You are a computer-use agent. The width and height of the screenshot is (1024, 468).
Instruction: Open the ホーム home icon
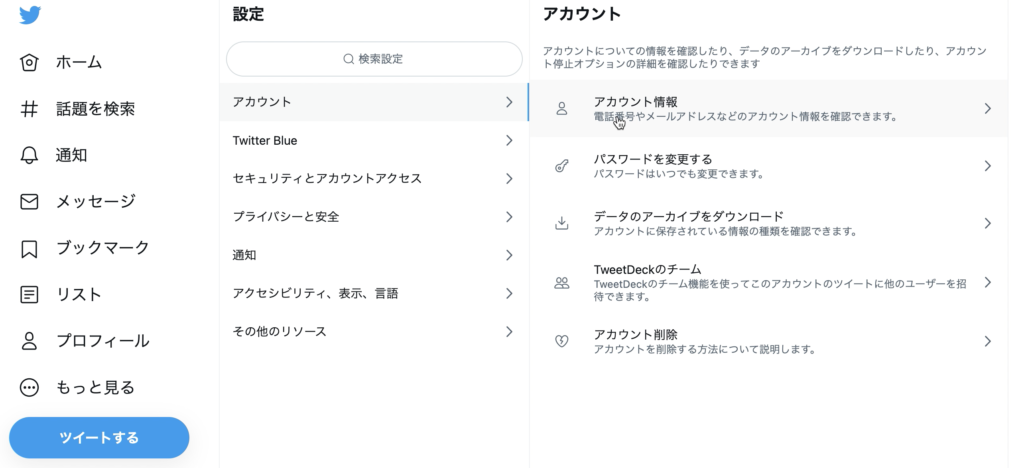pyautogui.click(x=29, y=63)
